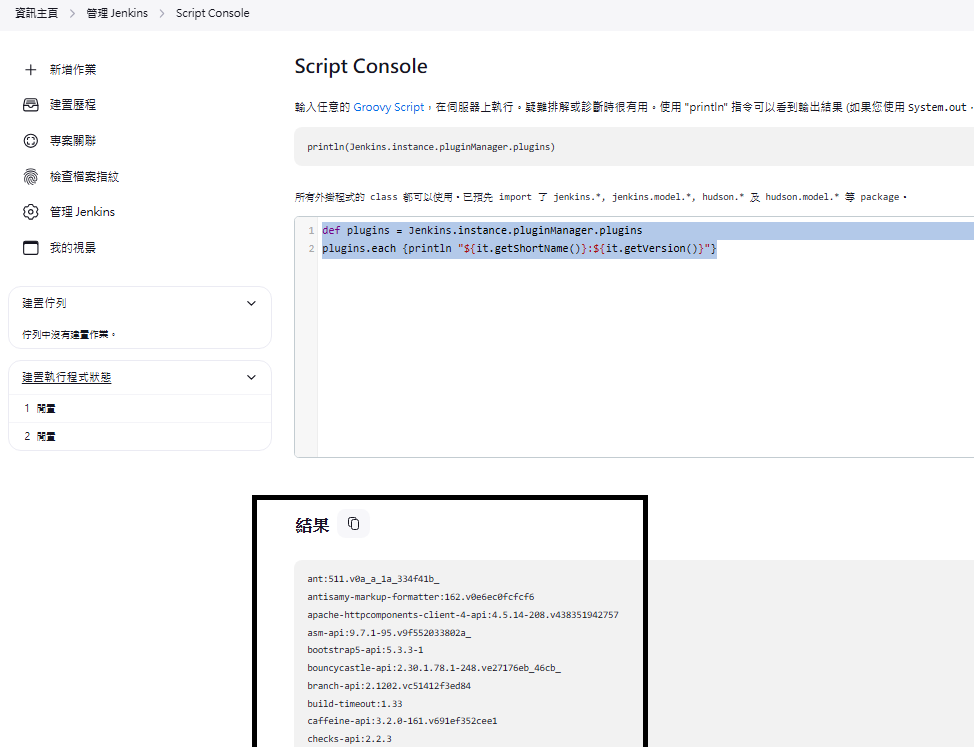Click line 1 'def plugins' in the editor
974x747 pixels.
482,230
